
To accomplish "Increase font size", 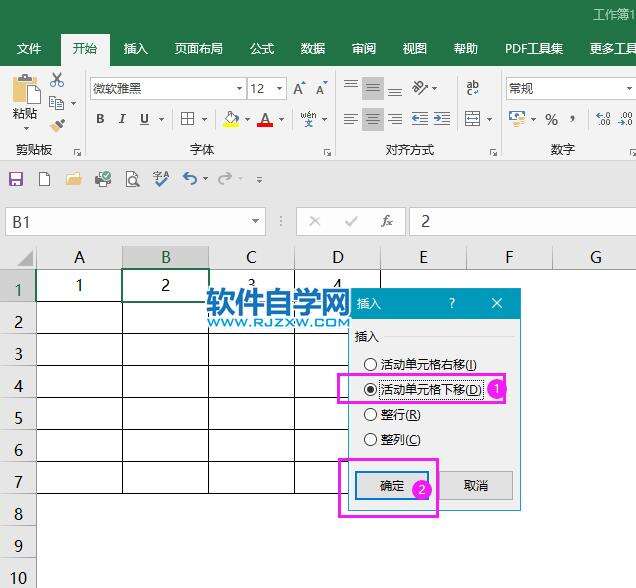I will 299,88.
